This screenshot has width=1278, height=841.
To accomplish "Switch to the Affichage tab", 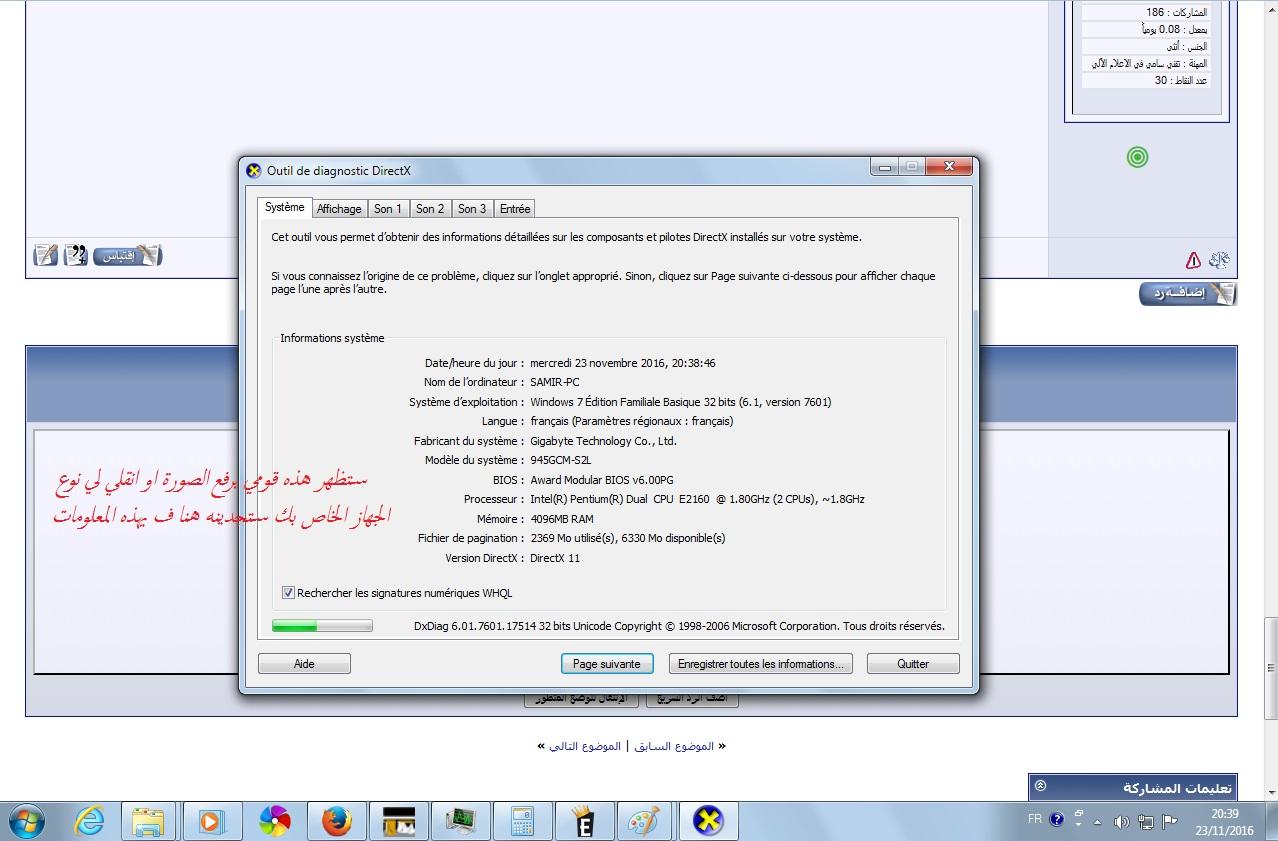I will [339, 209].
